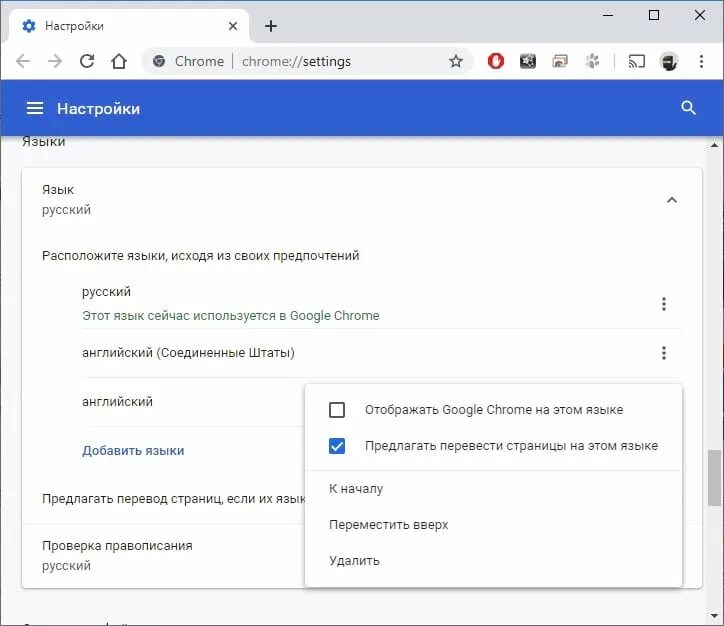Check Отображать Google Chrome на этом языке
Screen dimensions: 724x626
337,409
